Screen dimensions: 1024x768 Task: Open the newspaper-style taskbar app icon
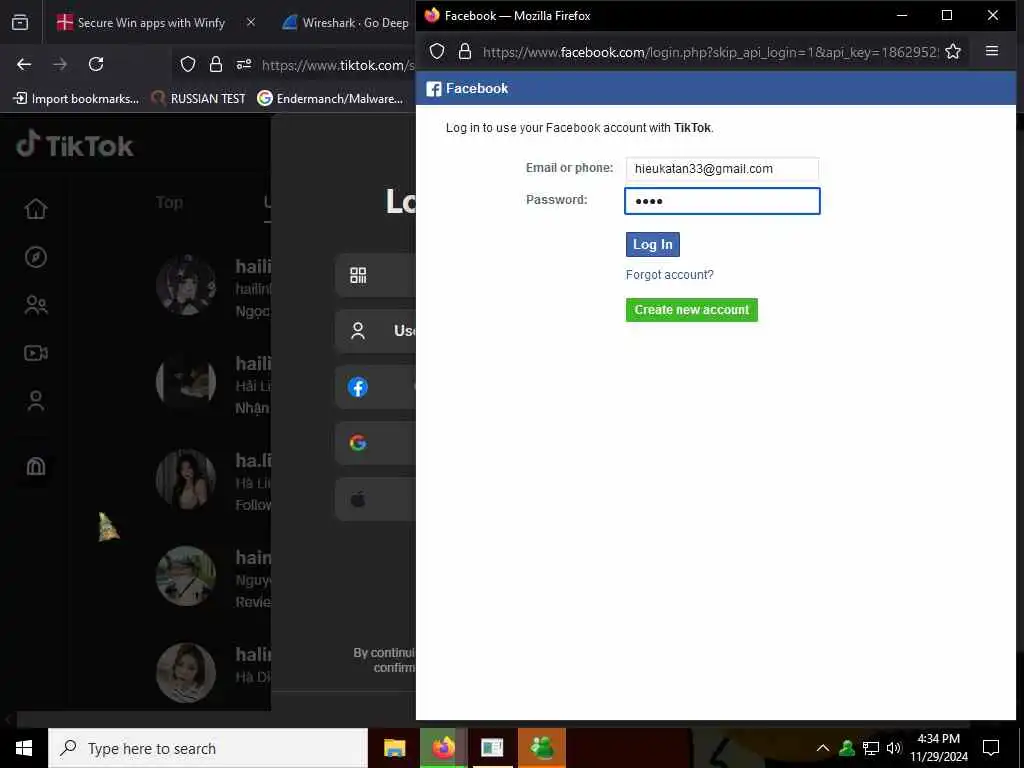coord(492,748)
